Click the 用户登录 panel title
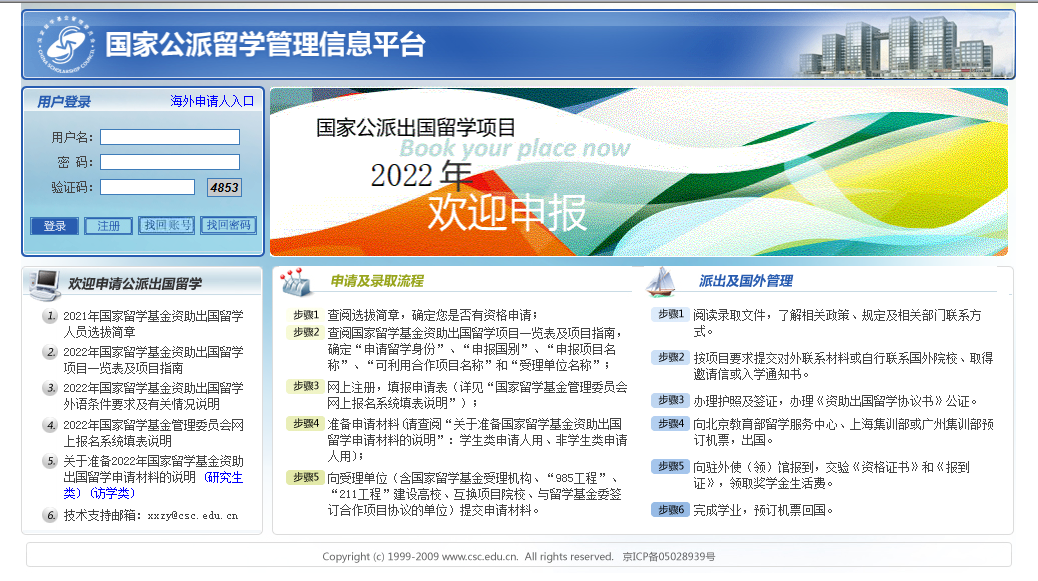 64,102
